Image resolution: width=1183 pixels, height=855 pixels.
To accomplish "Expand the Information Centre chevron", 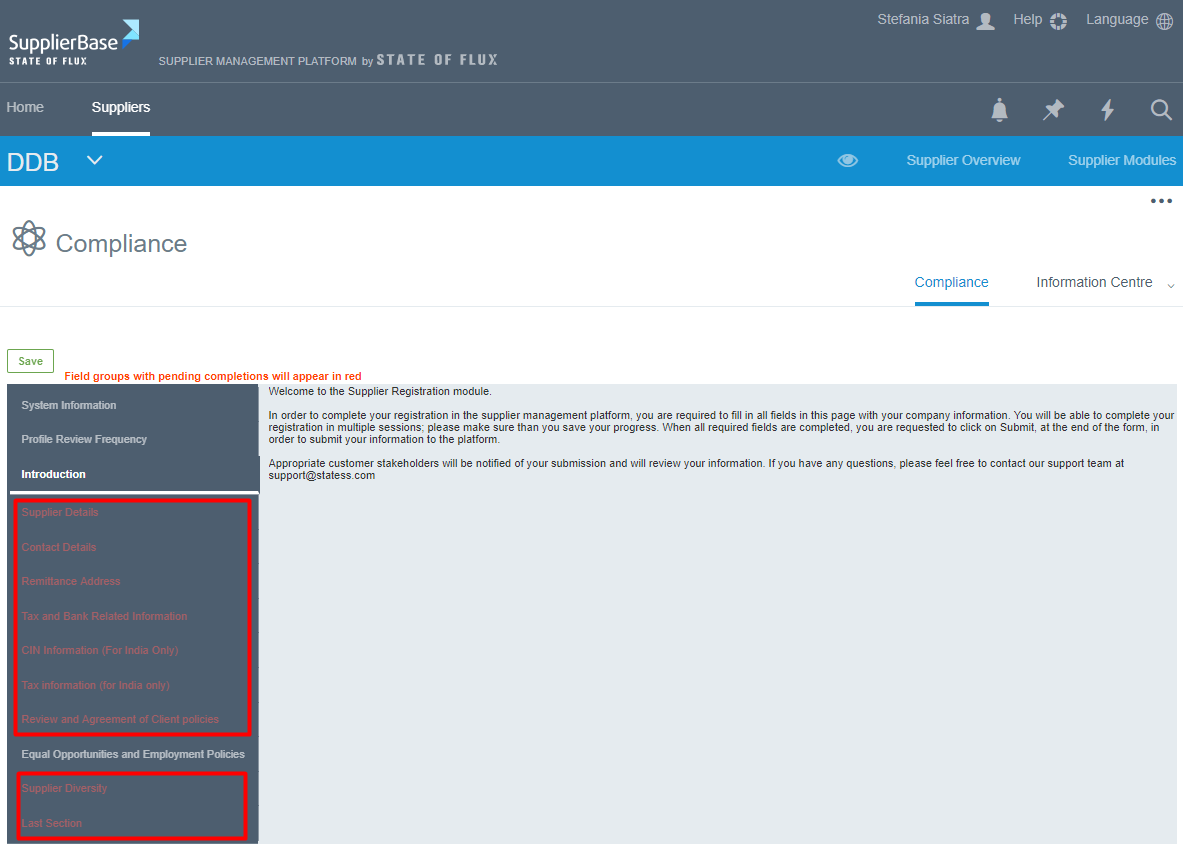I will [1169, 285].
